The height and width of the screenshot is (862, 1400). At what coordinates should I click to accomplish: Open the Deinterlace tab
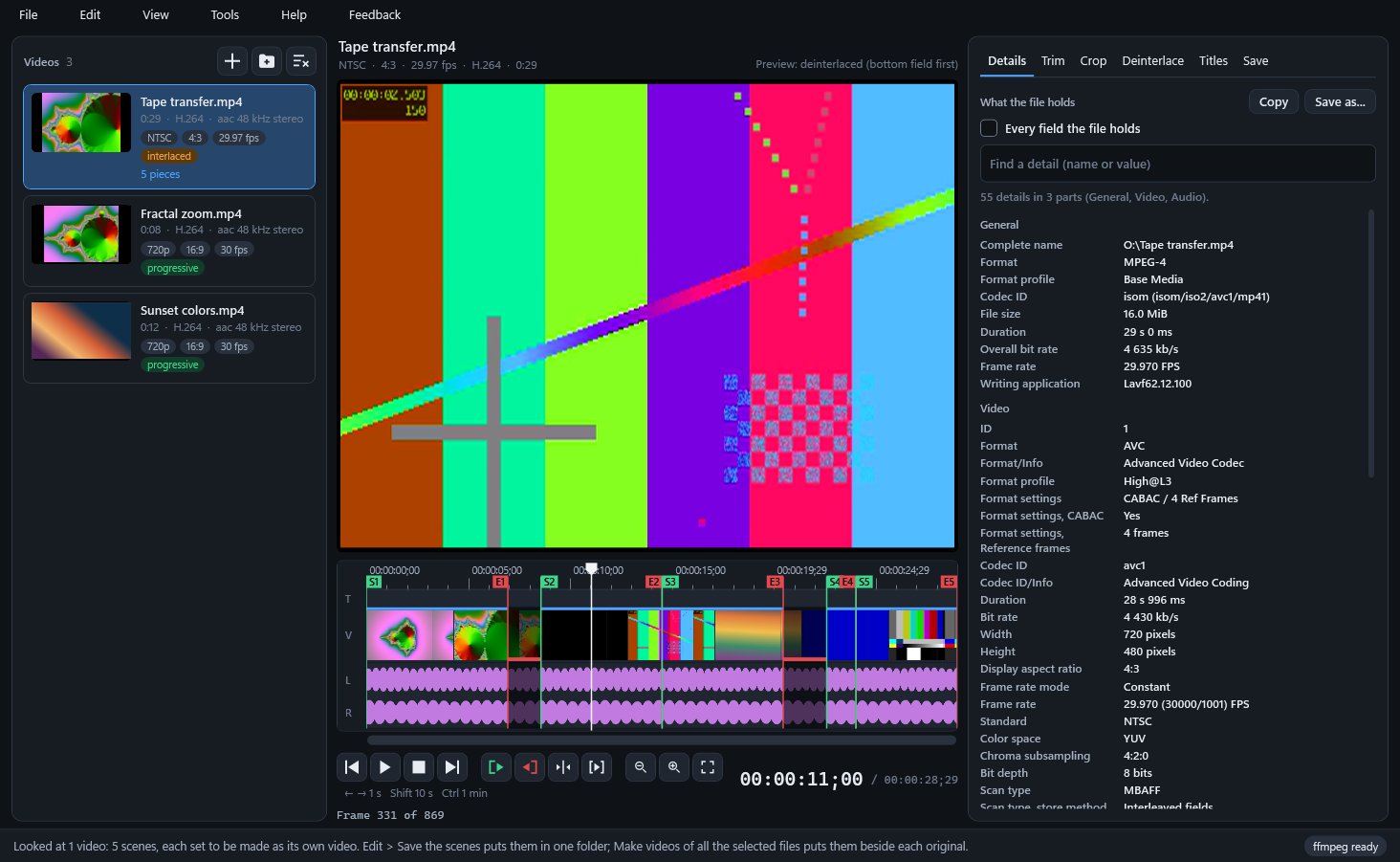[1152, 60]
